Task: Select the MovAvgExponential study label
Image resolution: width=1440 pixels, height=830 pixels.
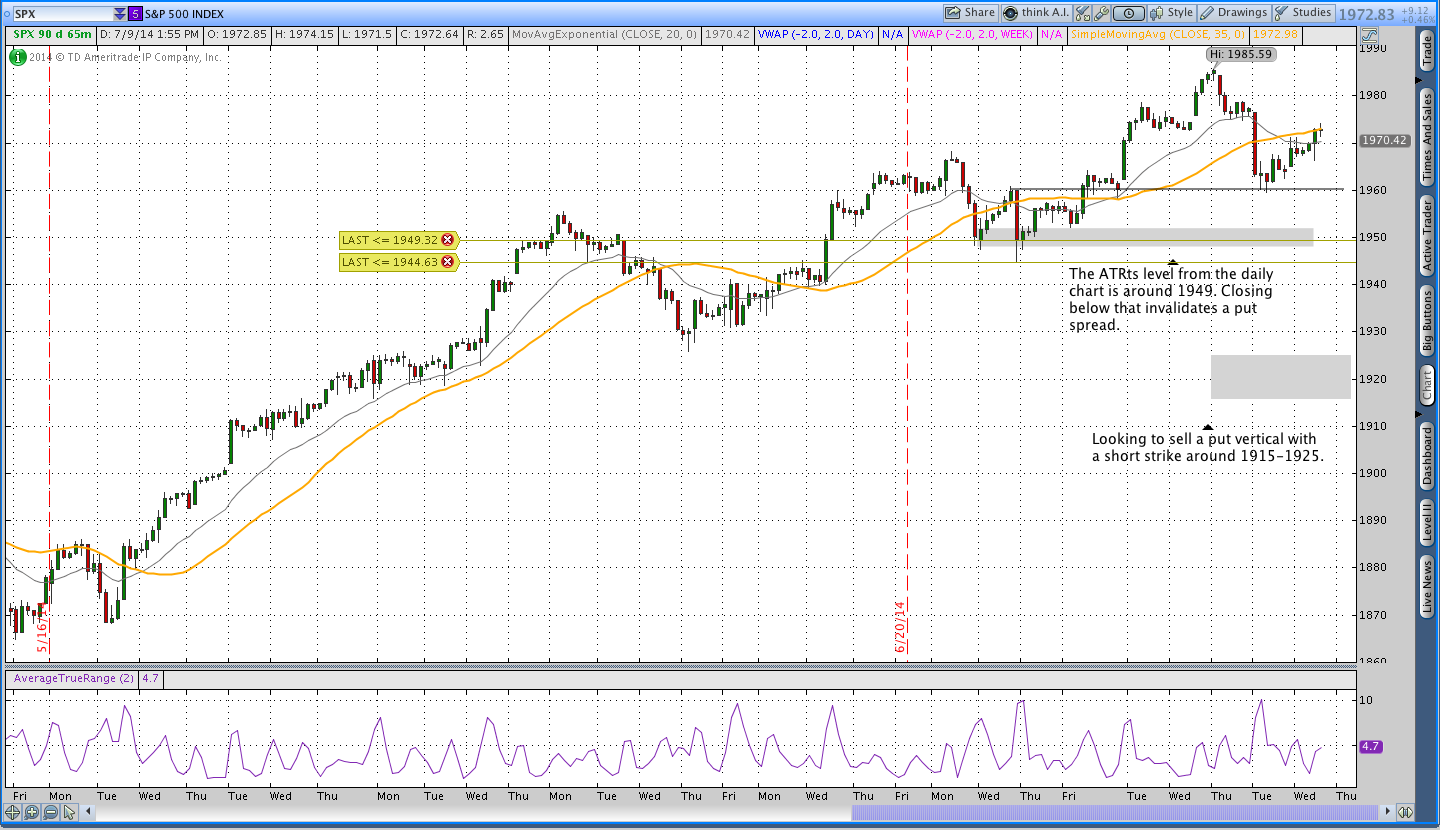Action: tap(604, 34)
